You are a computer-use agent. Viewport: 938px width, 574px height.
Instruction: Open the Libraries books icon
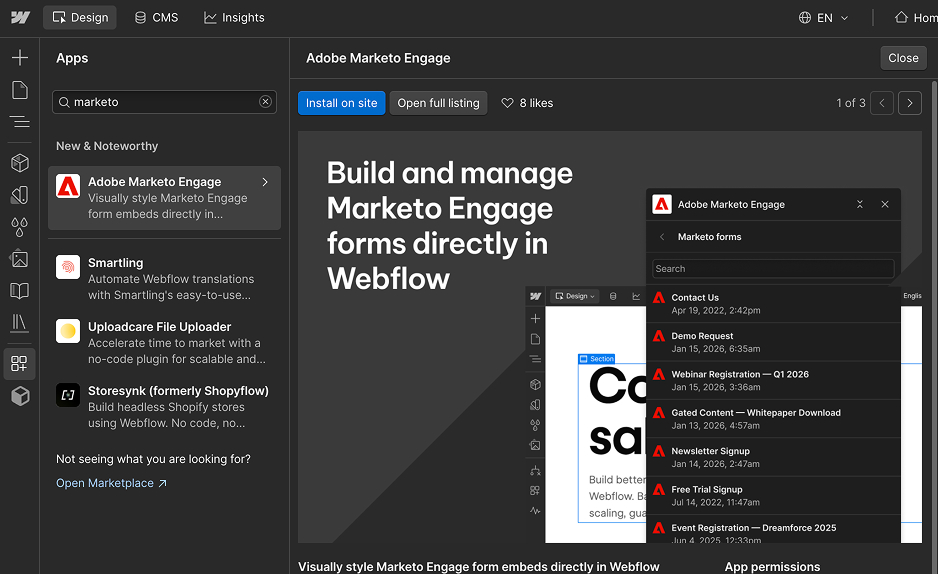[20, 323]
